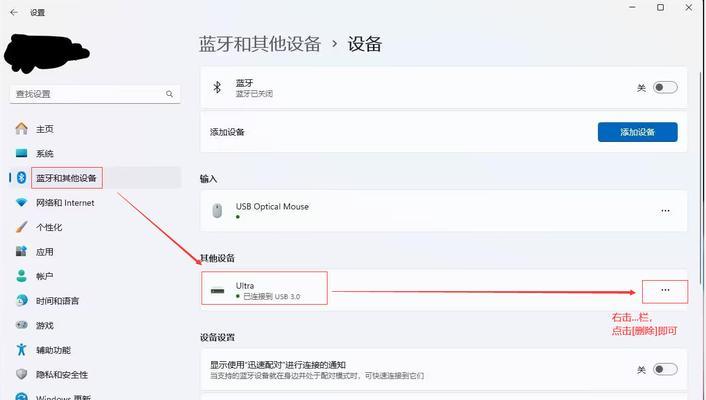Select 个性化 in the sidebar
Screen dimensions: 706x400
click(49, 227)
